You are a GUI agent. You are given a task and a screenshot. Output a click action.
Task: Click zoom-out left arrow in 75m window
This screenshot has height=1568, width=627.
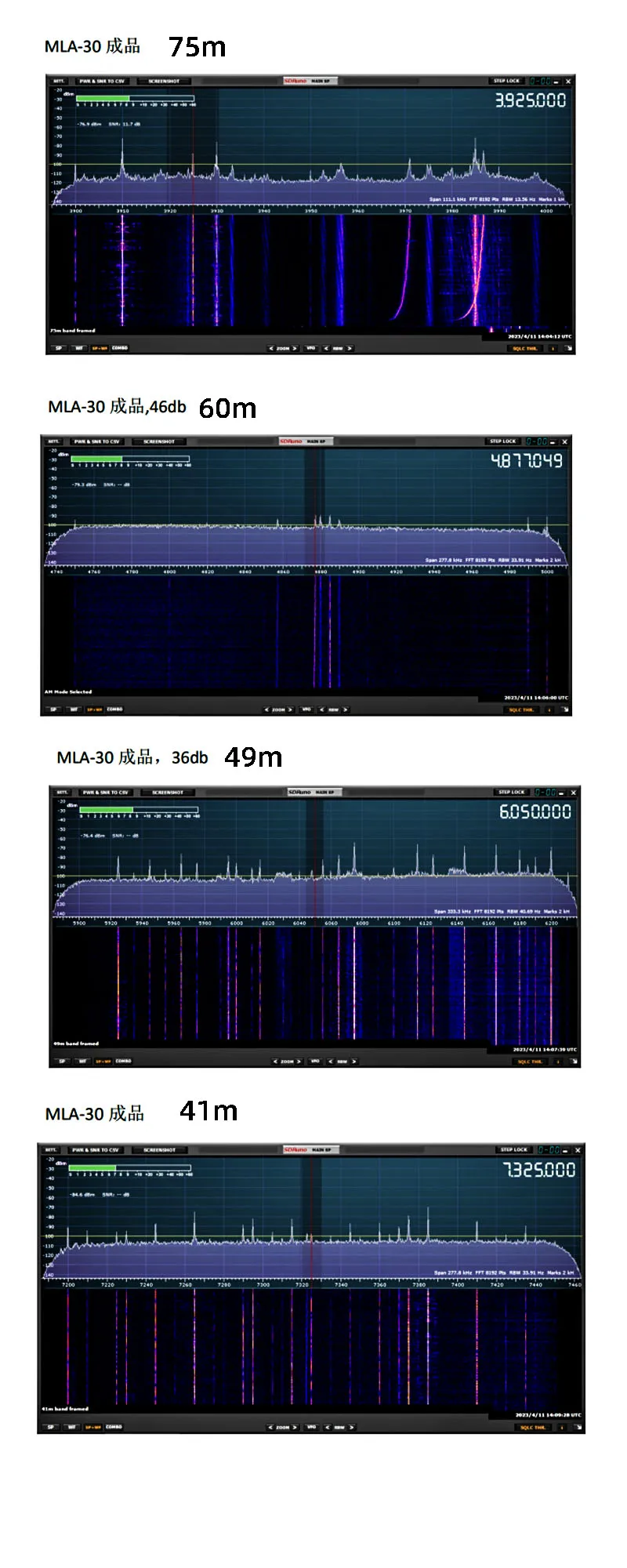click(271, 348)
